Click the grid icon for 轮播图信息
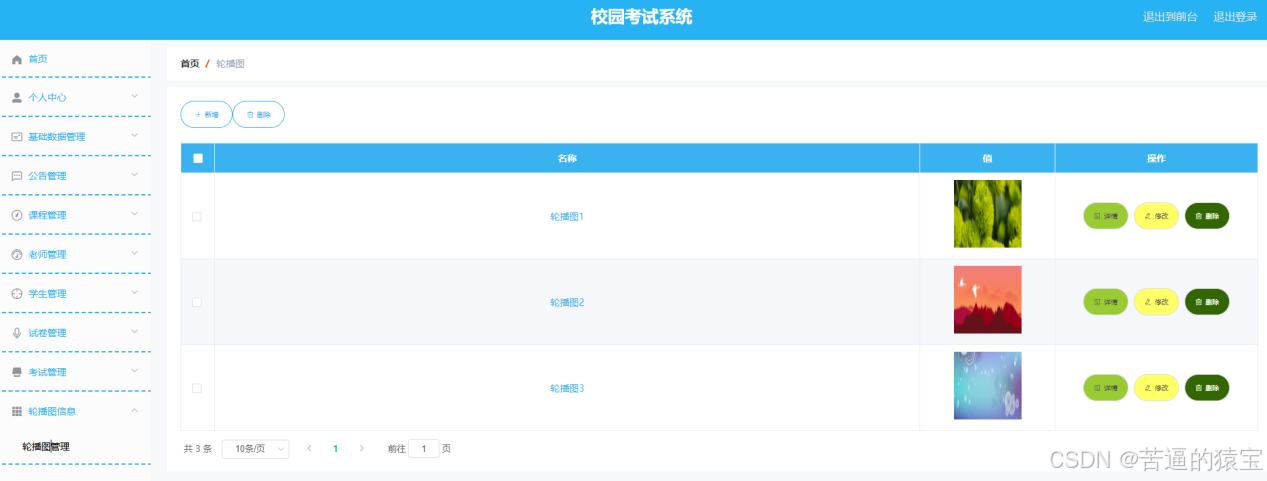The height and width of the screenshot is (481, 1267). pos(16,411)
